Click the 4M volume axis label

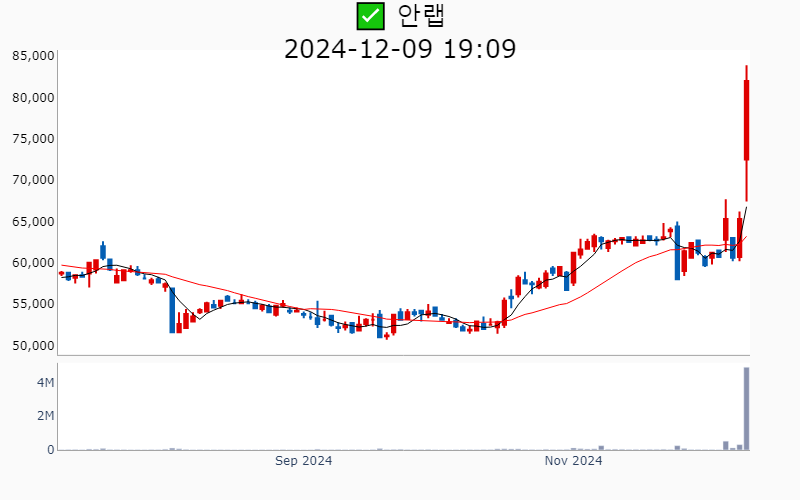tap(45, 383)
